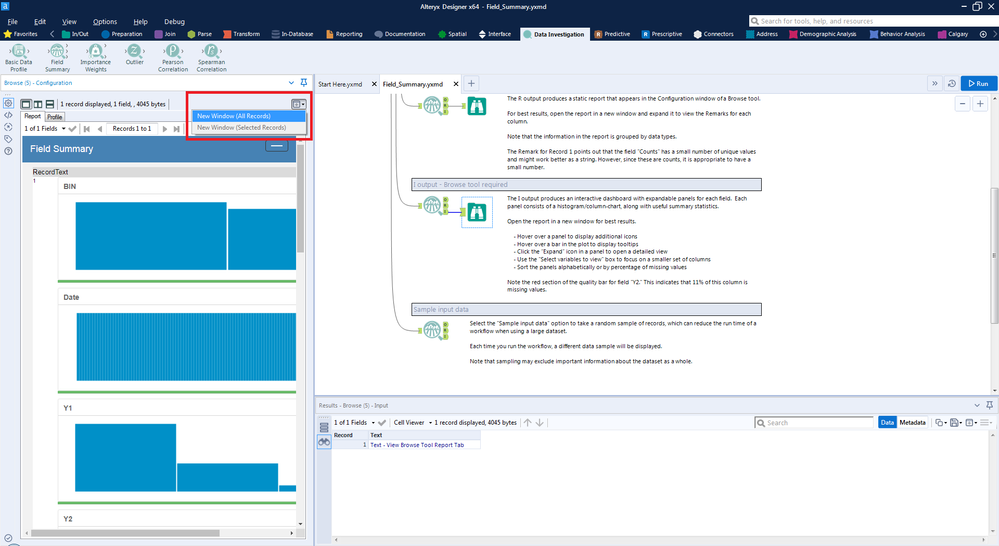Screen dimensions: 999x546
Task: Apply field selection checkmark in Configuration
Action: 72,129
